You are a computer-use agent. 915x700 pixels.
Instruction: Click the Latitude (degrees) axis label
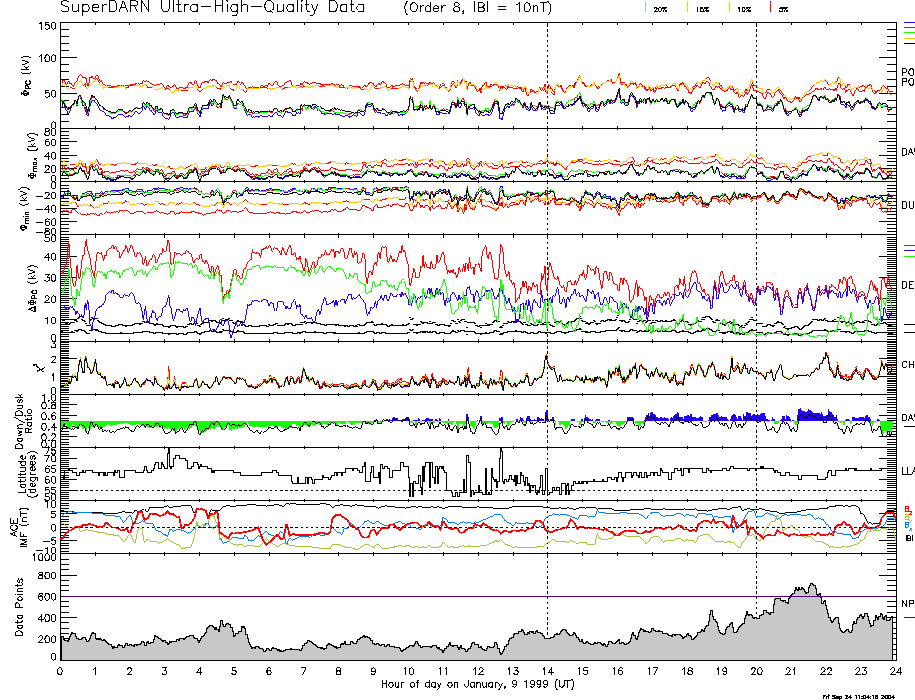click(x=28, y=470)
